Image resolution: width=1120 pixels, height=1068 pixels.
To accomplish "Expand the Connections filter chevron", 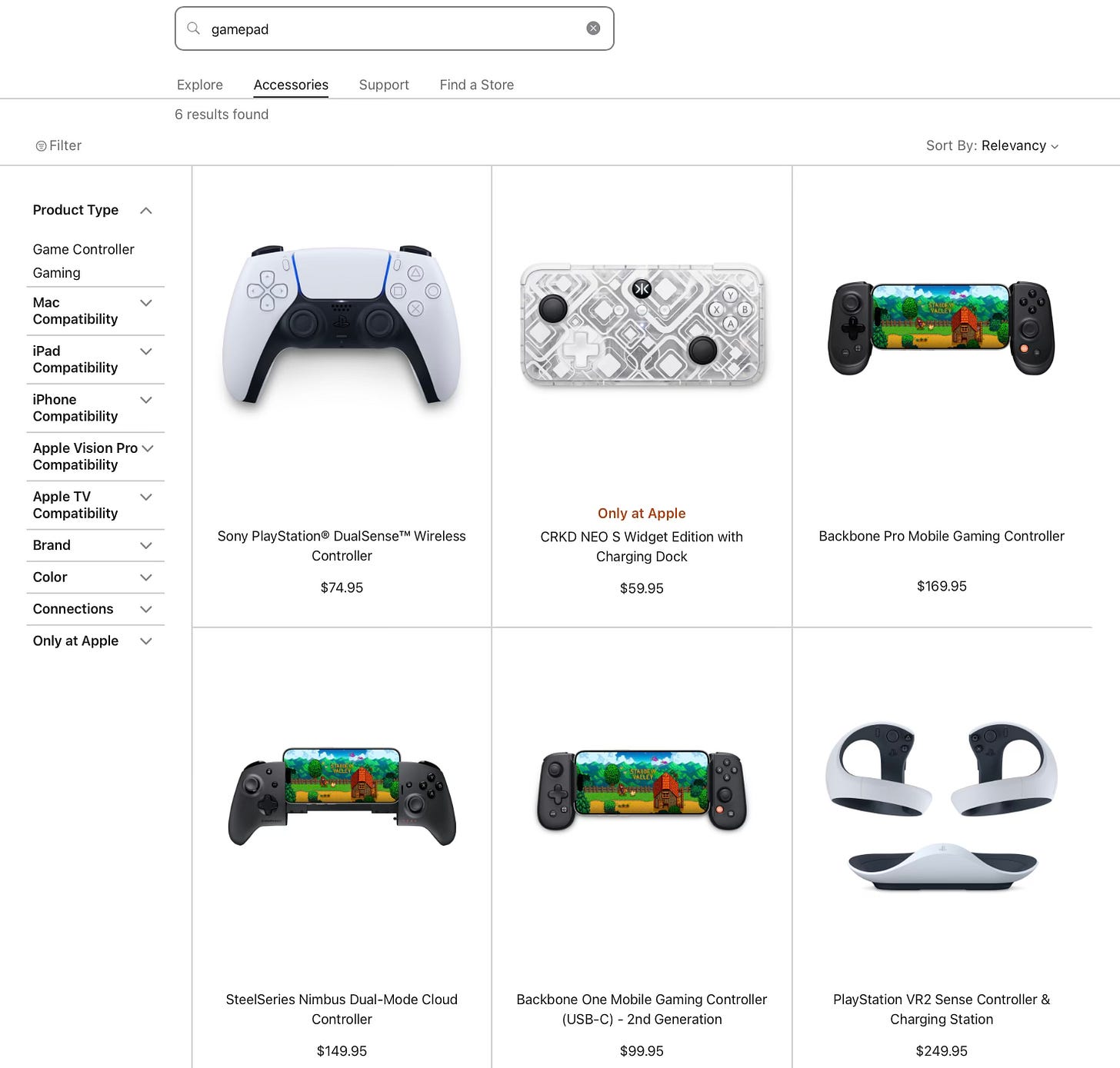I will pyautogui.click(x=146, y=609).
